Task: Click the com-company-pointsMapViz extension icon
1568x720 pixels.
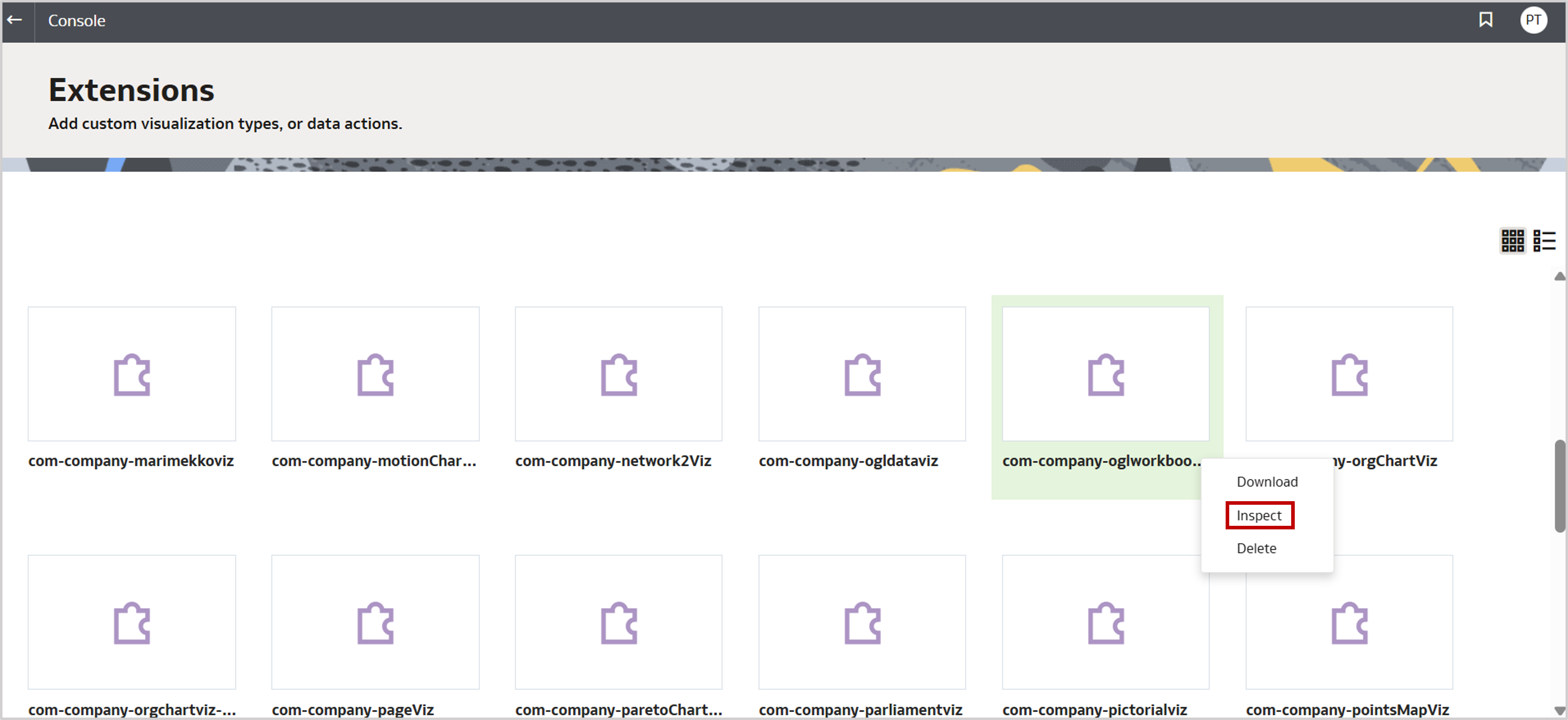Action: (x=1350, y=622)
